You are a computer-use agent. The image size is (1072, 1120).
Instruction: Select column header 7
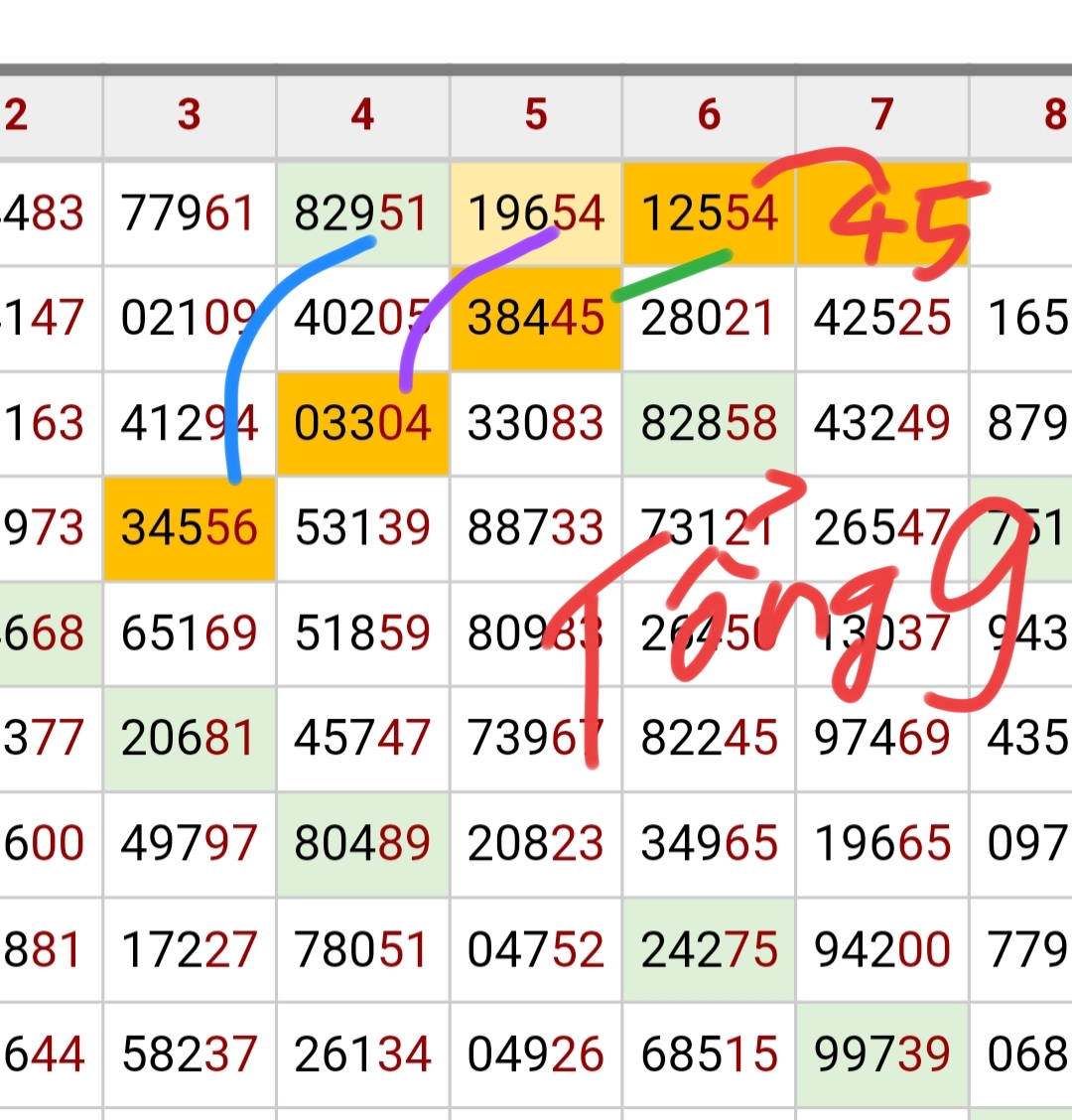click(x=882, y=115)
